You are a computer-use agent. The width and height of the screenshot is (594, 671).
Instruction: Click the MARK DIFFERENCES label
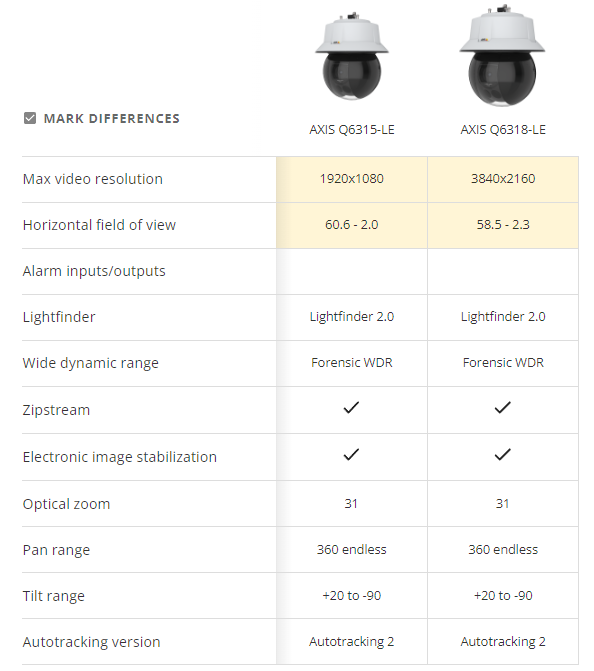pos(112,119)
